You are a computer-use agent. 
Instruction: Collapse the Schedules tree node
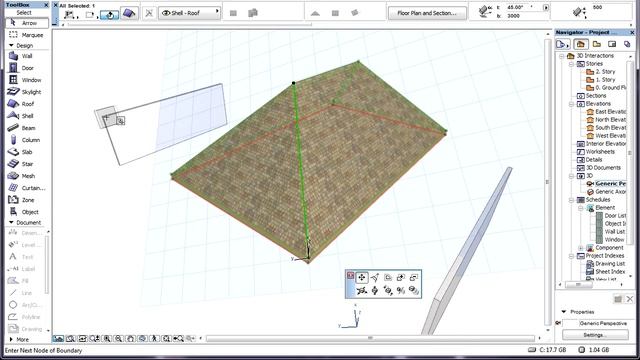click(571, 200)
